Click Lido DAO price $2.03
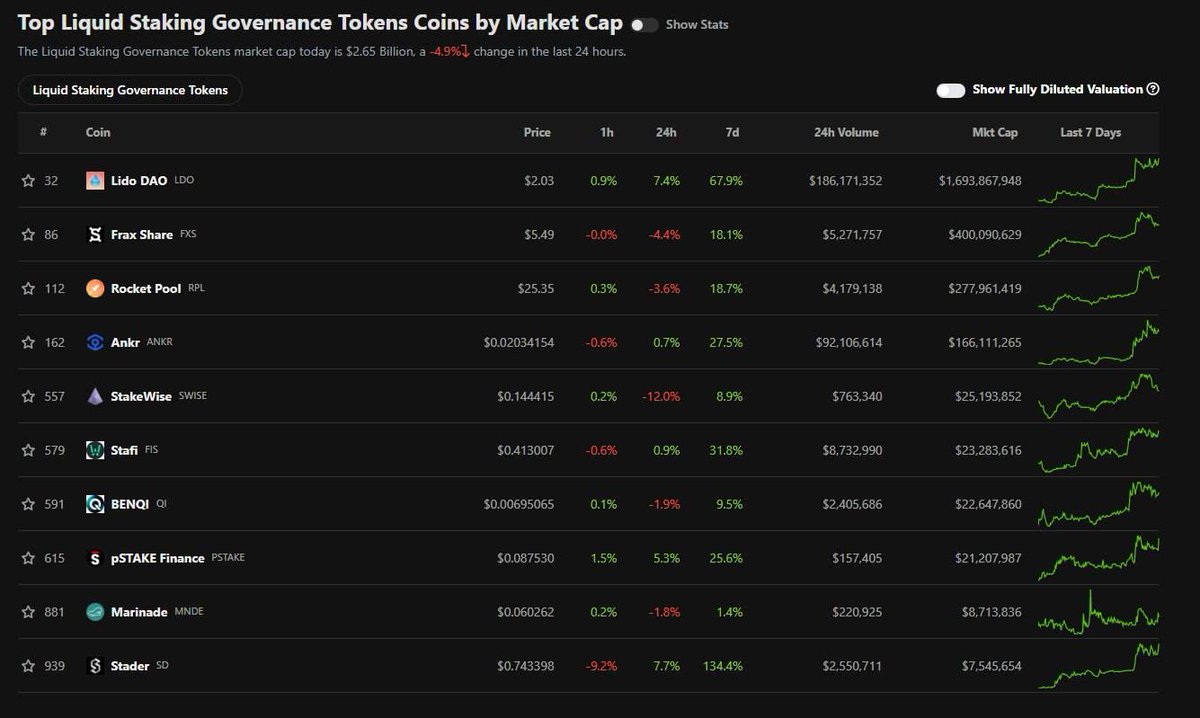The height and width of the screenshot is (718, 1200). point(537,181)
